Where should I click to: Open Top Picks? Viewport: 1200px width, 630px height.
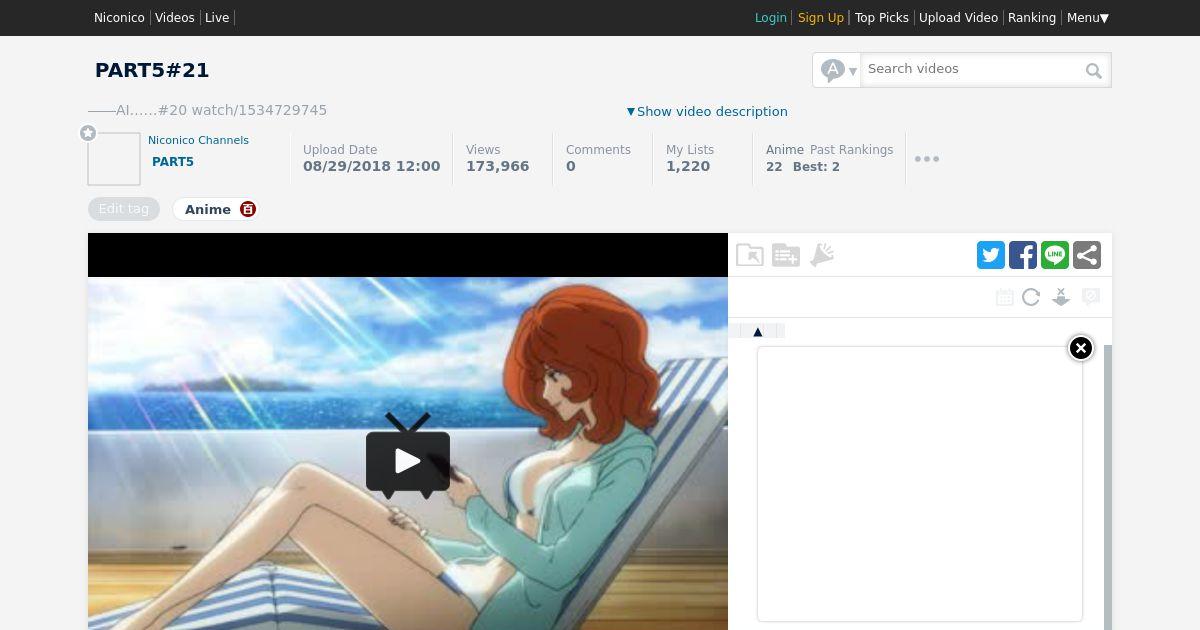coord(882,17)
